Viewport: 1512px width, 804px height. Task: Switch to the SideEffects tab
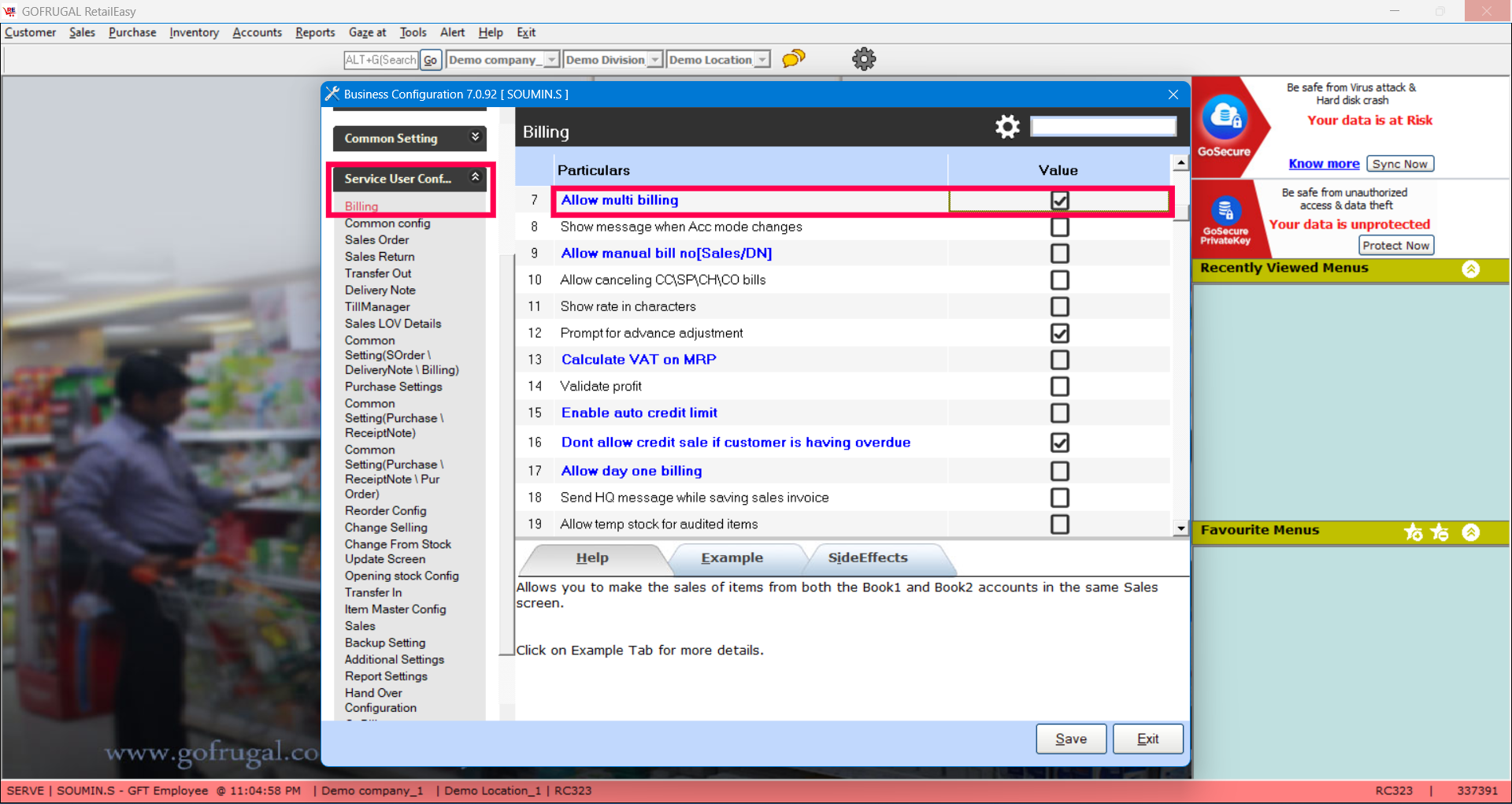point(868,558)
